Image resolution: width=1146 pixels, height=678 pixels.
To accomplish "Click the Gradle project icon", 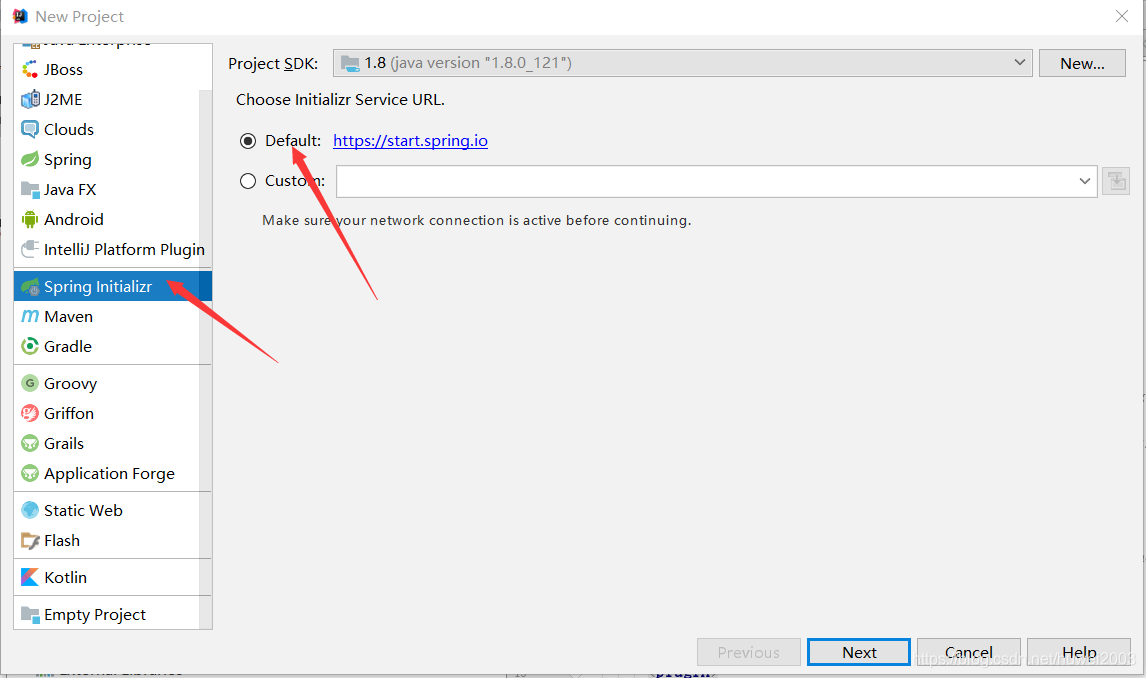I will pyautogui.click(x=30, y=346).
